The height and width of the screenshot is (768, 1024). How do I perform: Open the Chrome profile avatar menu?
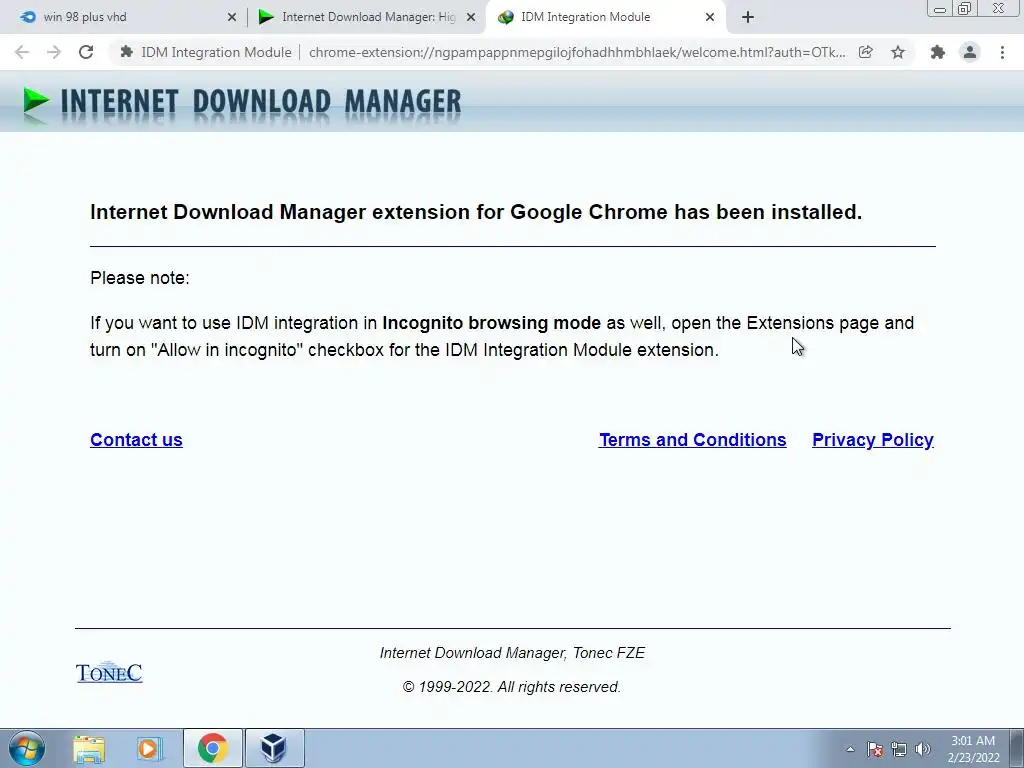pos(970,52)
